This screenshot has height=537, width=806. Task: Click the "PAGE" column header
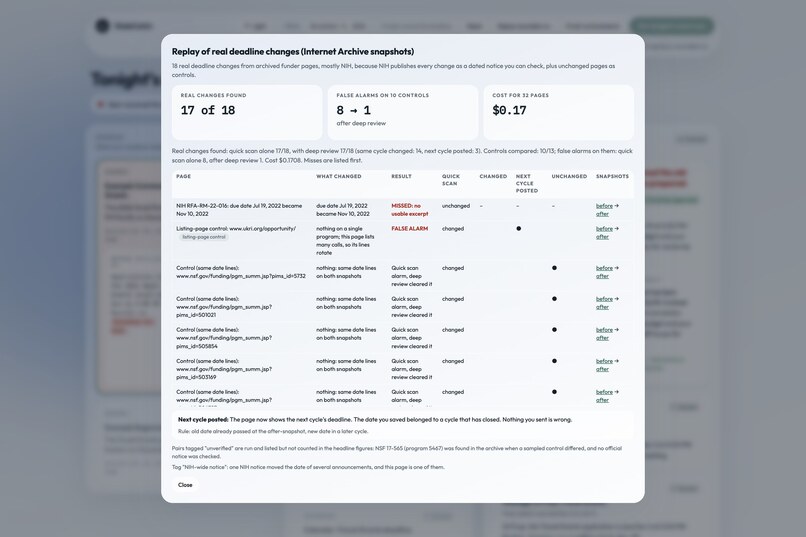pyautogui.click(x=184, y=176)
